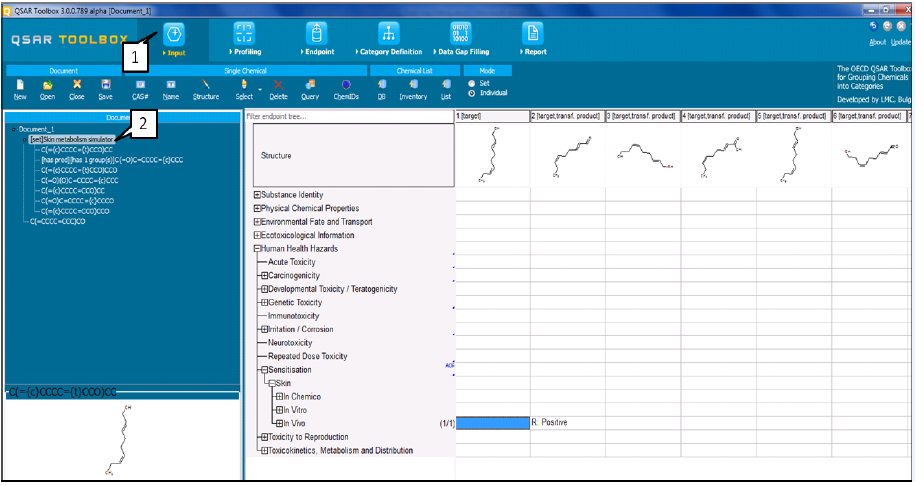Viewport: 924px width, 486px height.
Task: Click the Close document icon
Action: (x=77, y=85)
